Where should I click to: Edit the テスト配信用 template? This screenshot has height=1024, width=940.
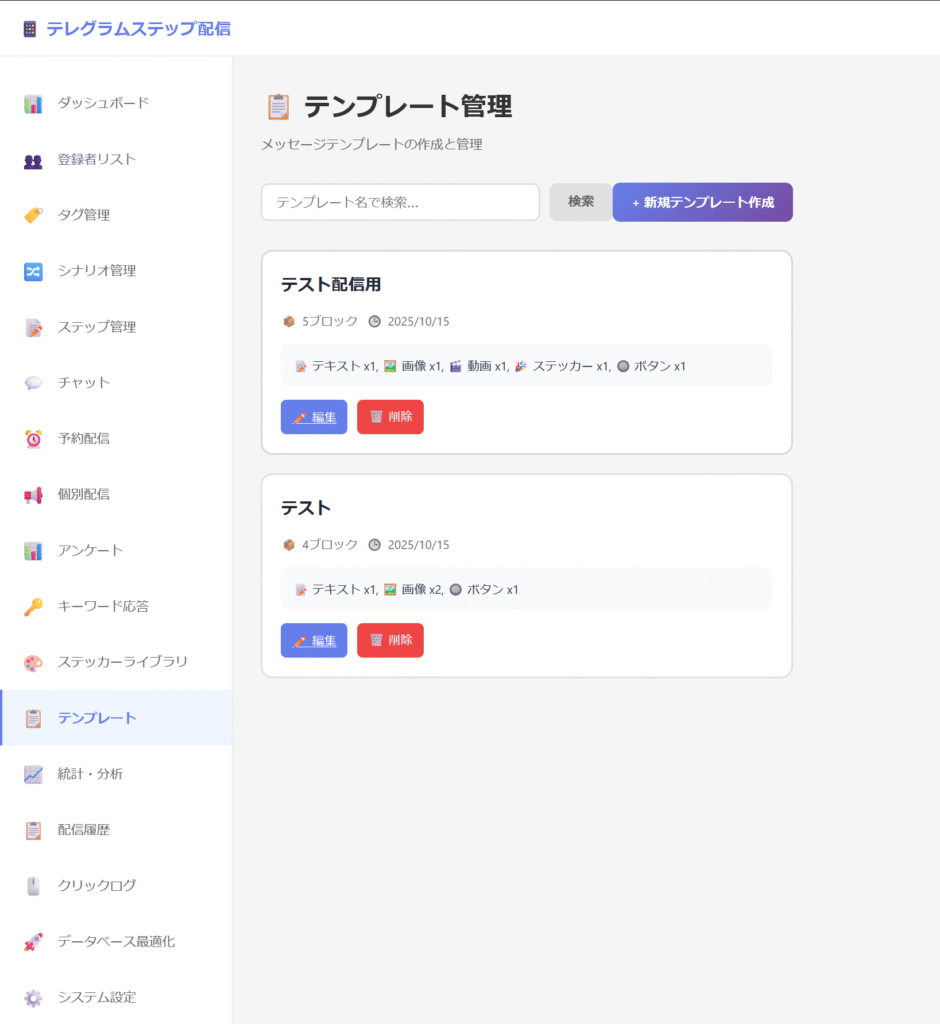(x=314, y=417)
